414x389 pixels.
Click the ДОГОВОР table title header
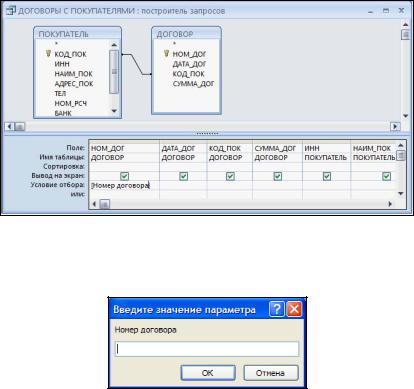click(186, 34)
